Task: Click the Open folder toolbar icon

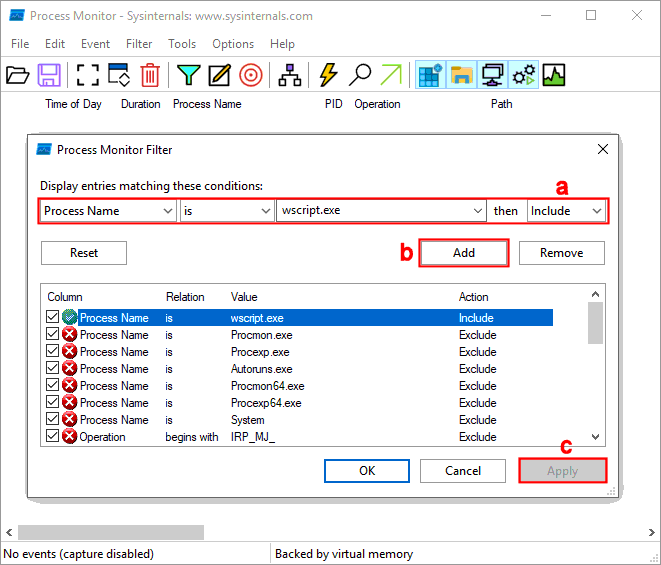Action: click(x=18, y=75)
